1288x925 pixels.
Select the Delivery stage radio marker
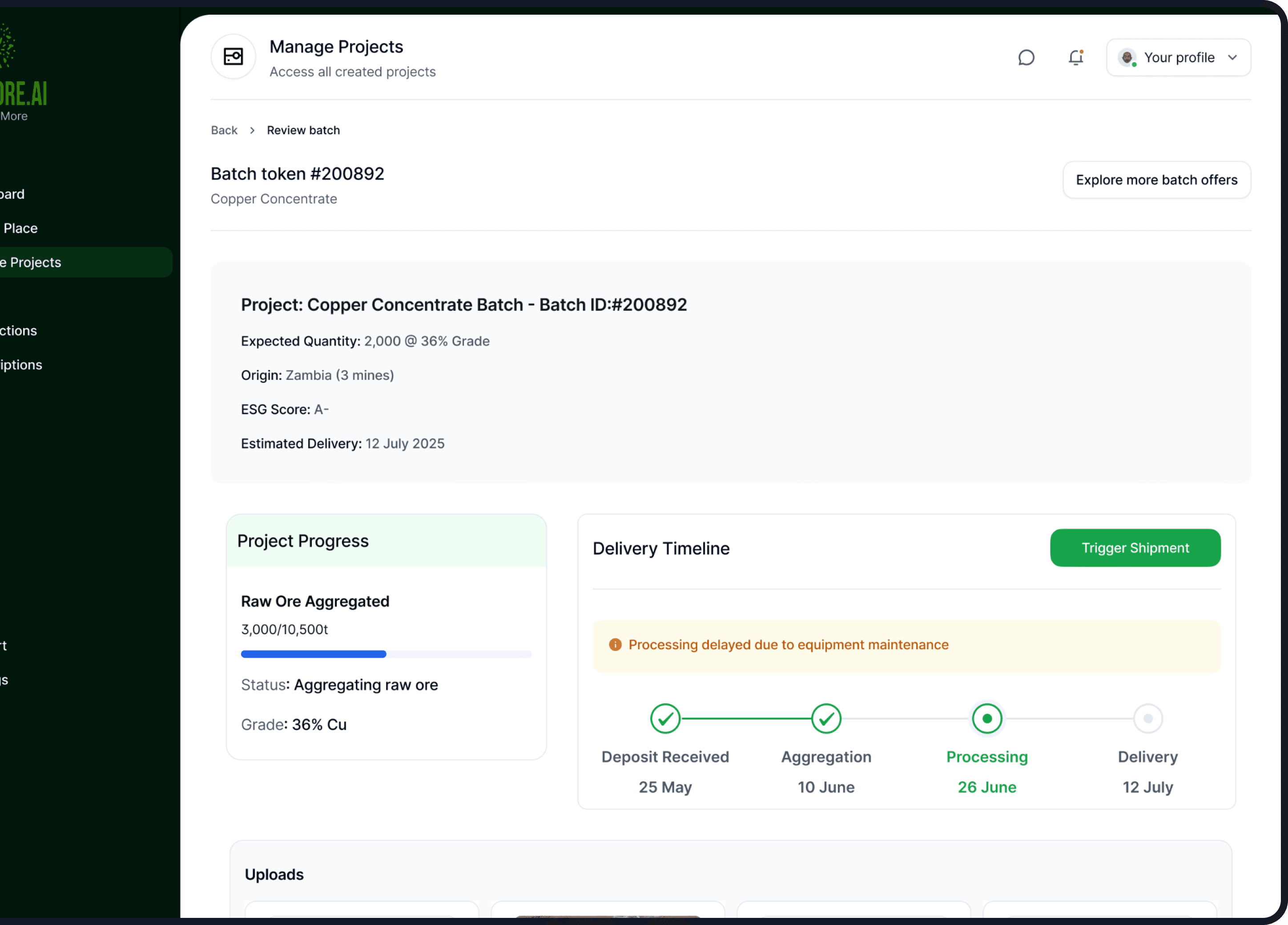pyautogui.click(x=1148, y=718)
